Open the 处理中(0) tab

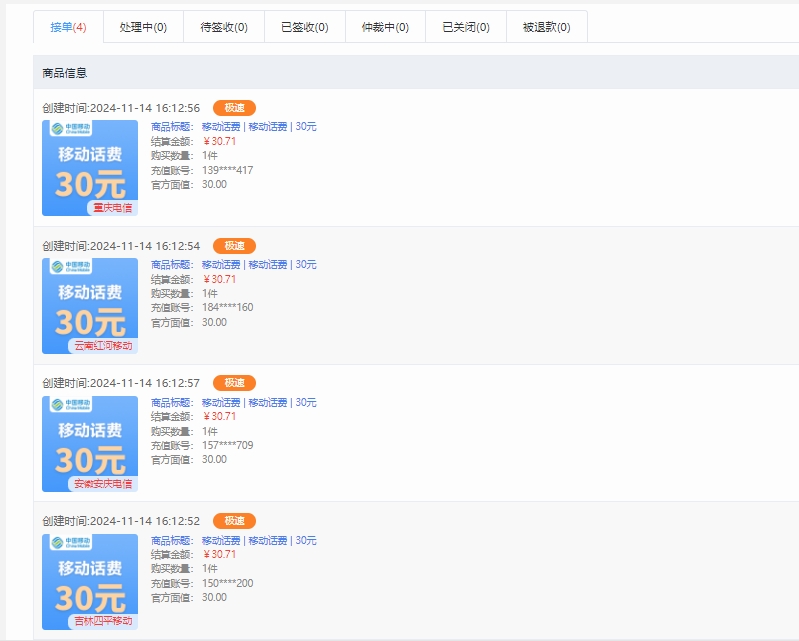coord(143,27)
